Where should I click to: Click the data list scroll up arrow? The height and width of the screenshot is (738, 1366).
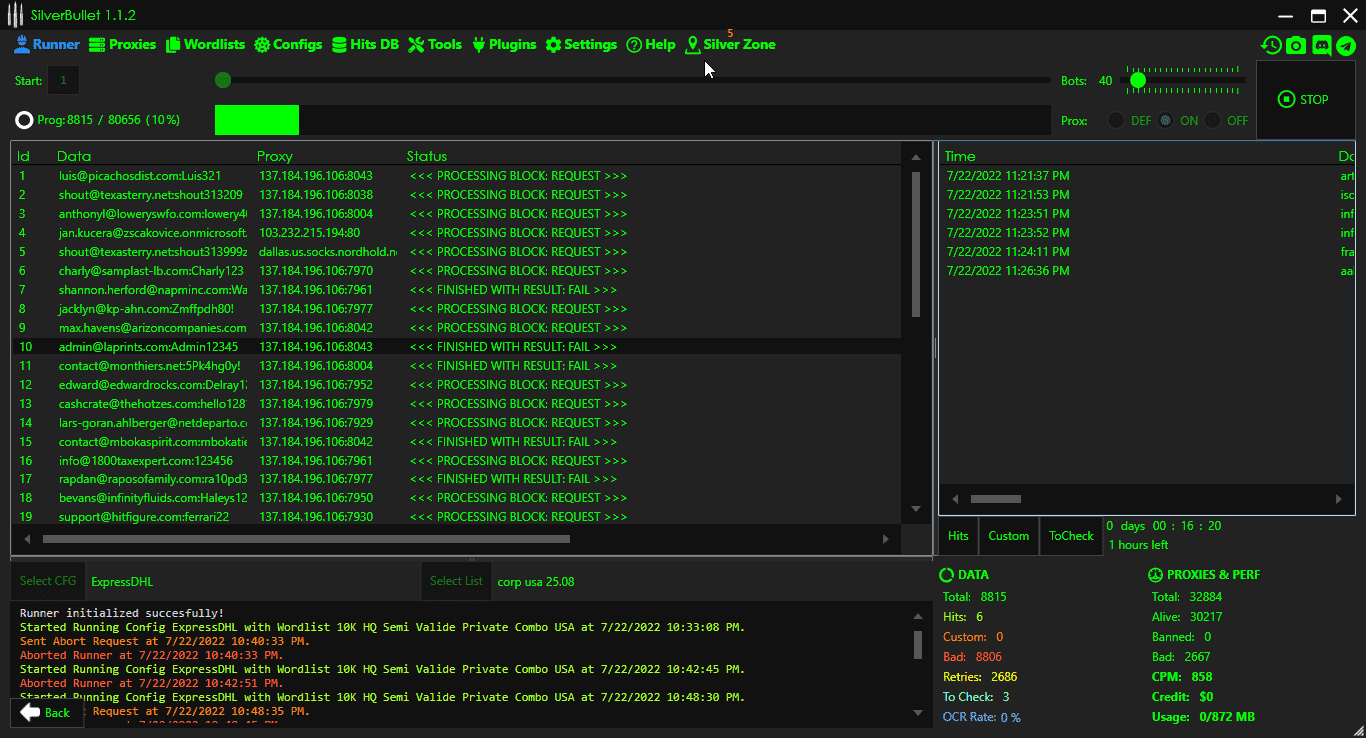pos(915,157)
